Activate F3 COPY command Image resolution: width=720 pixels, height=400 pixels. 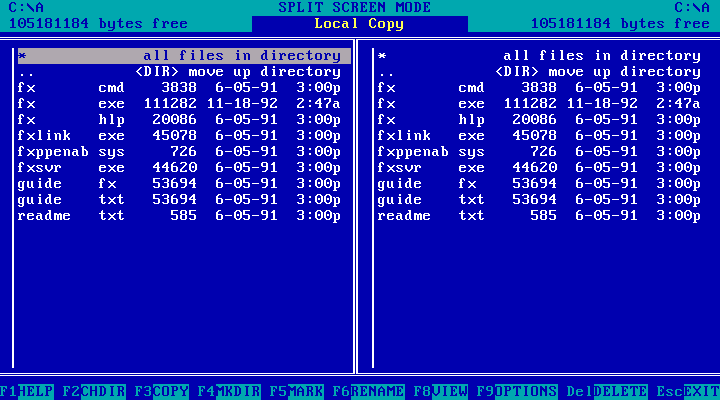tap(161, 391)
